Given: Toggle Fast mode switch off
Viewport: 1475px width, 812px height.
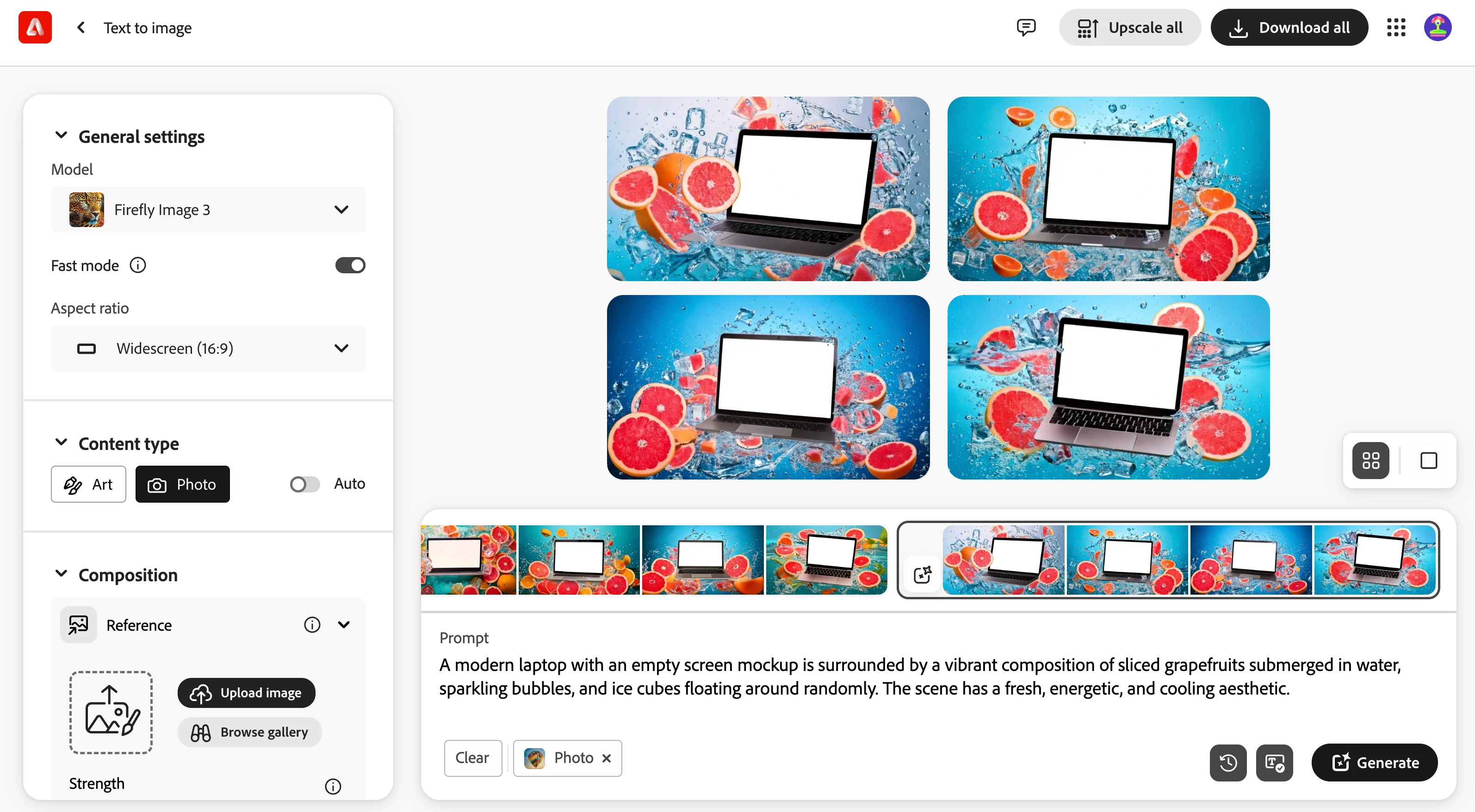Looking at the screenshot, I should 350,265.
